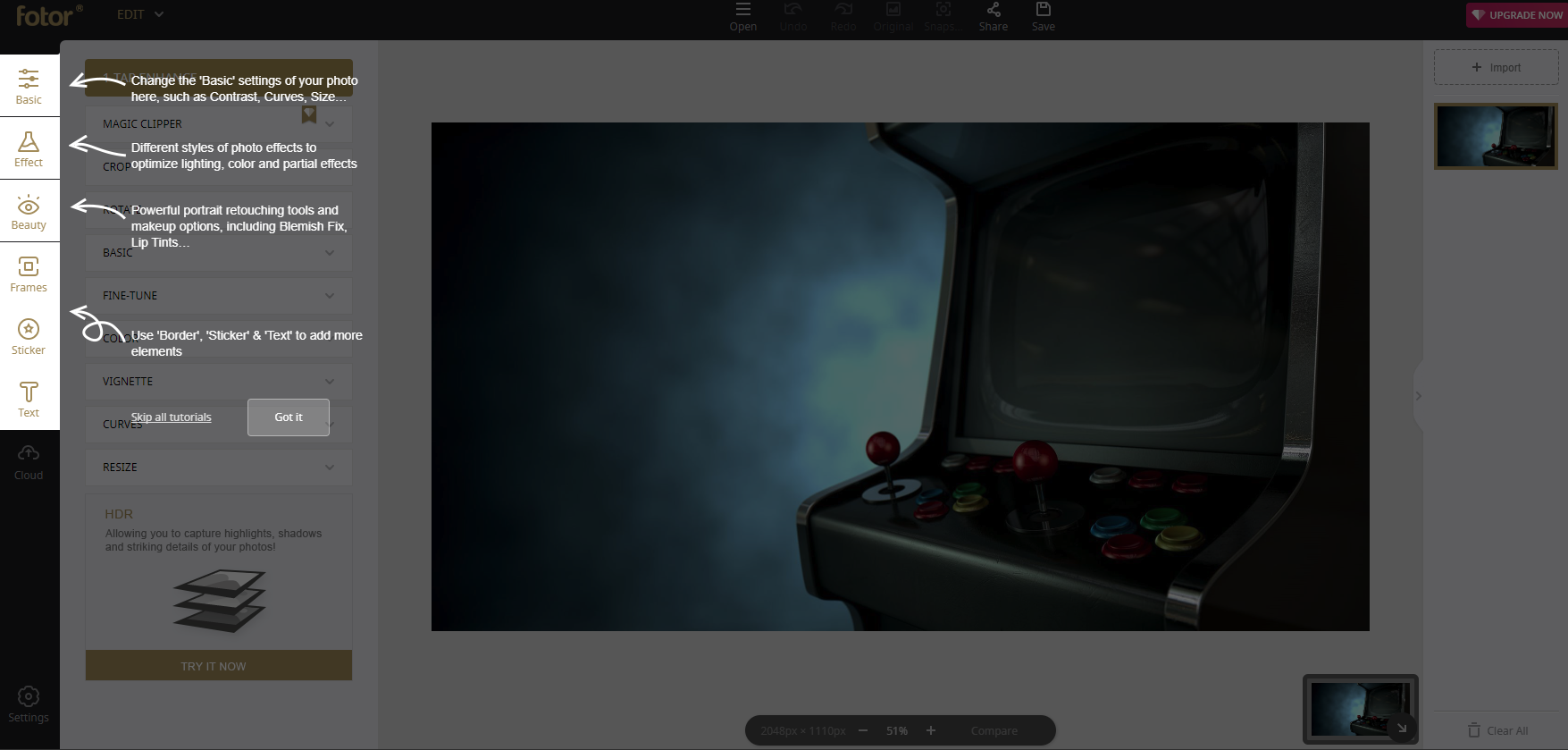The width and height of the screenshot is (1568, 750).
Task: Click the HDR heading text
Action: 119,514
